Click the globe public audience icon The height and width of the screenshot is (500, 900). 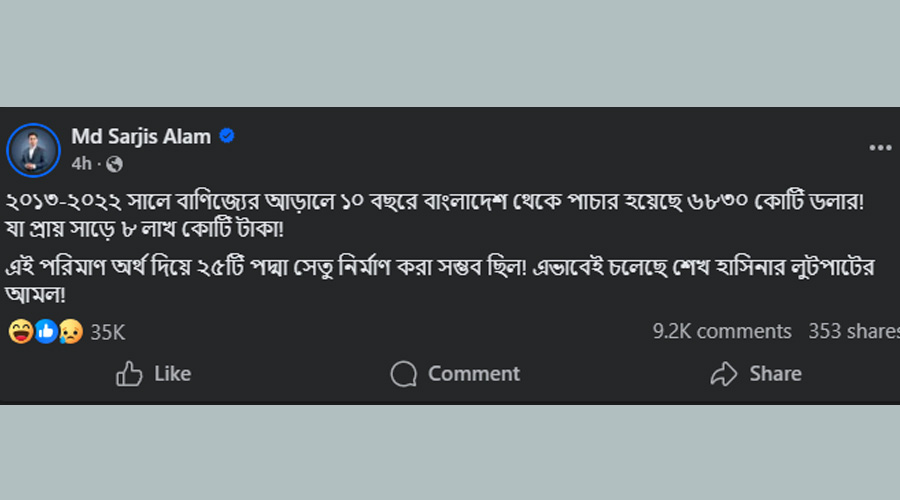(x=114, y=163)
